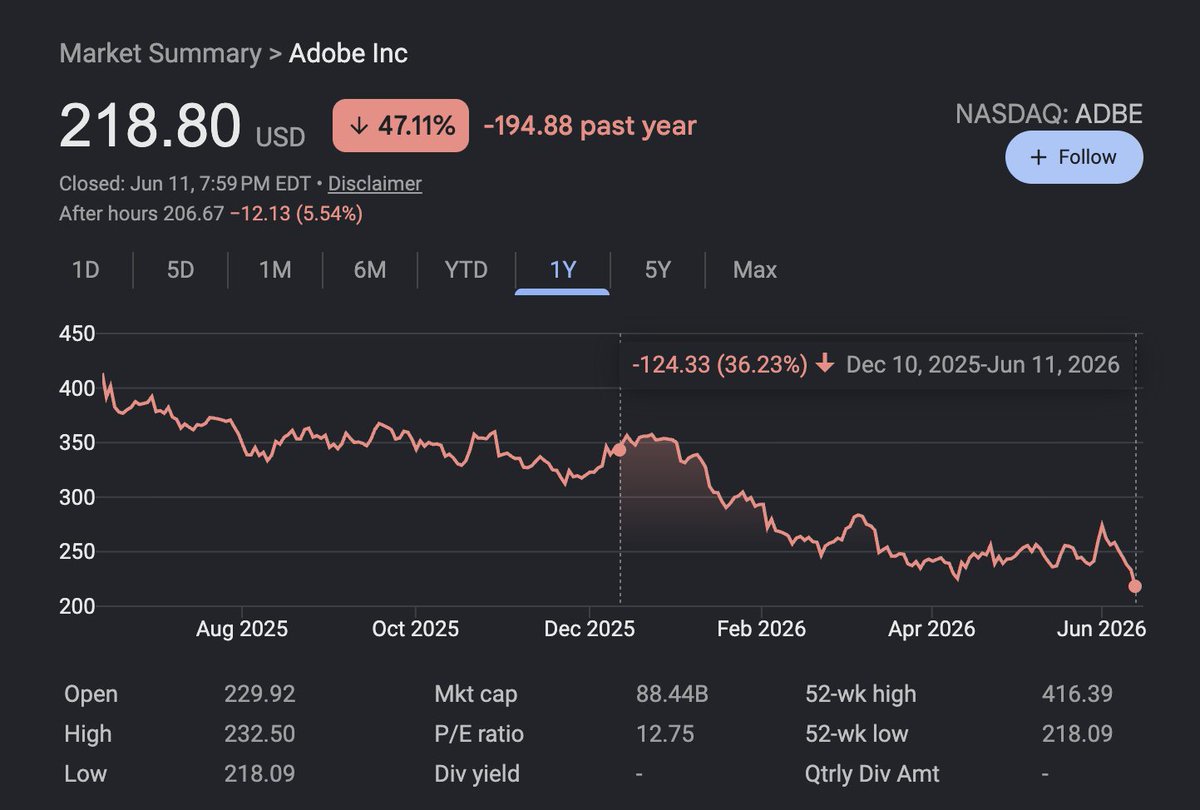This screenshot has height=810, width=1200.
Task: Click the down arrow in 47.11% badge
Action: (x=359, y=126)
